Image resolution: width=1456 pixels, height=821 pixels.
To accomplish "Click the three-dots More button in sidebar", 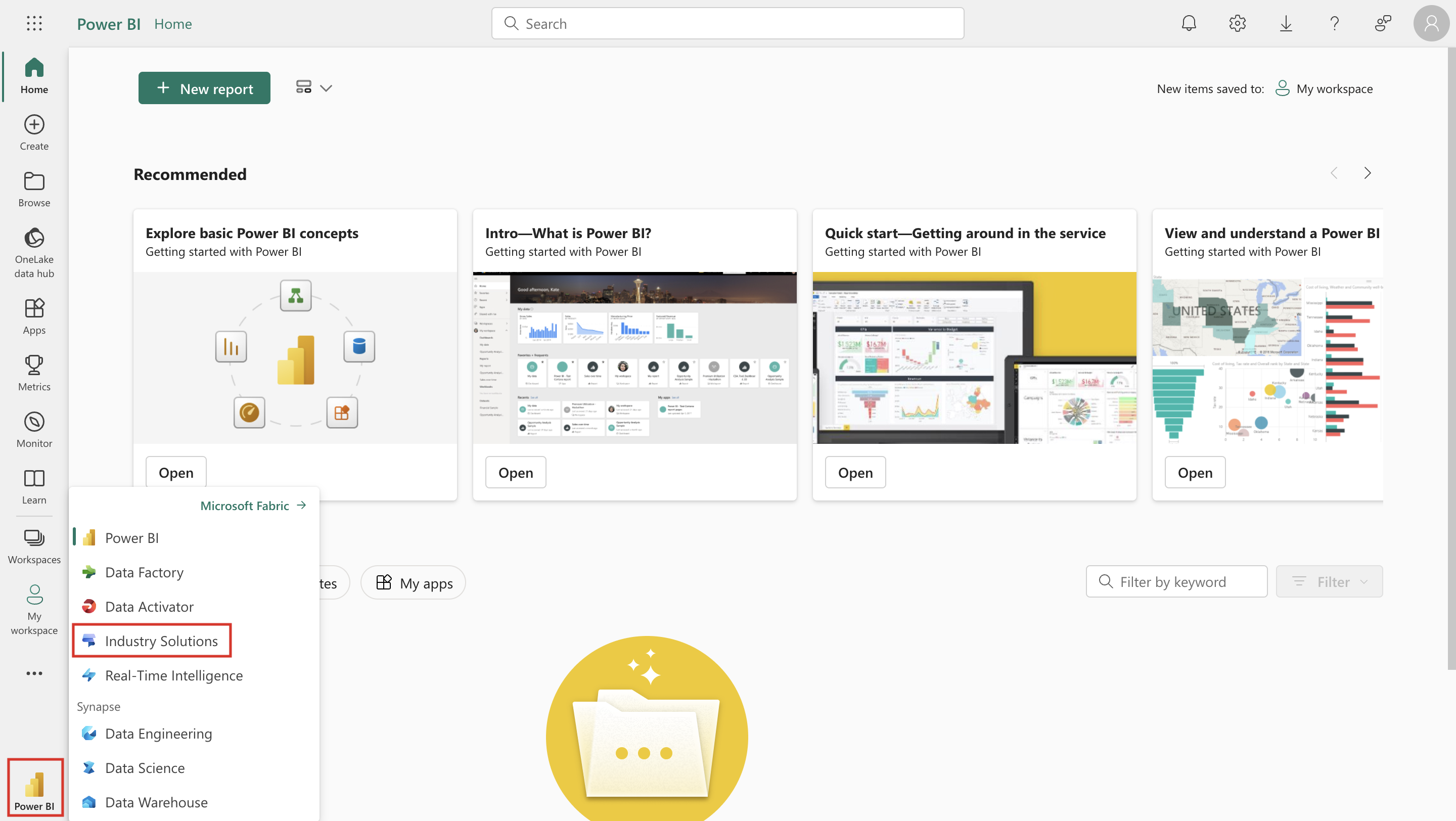I will 34,673.
